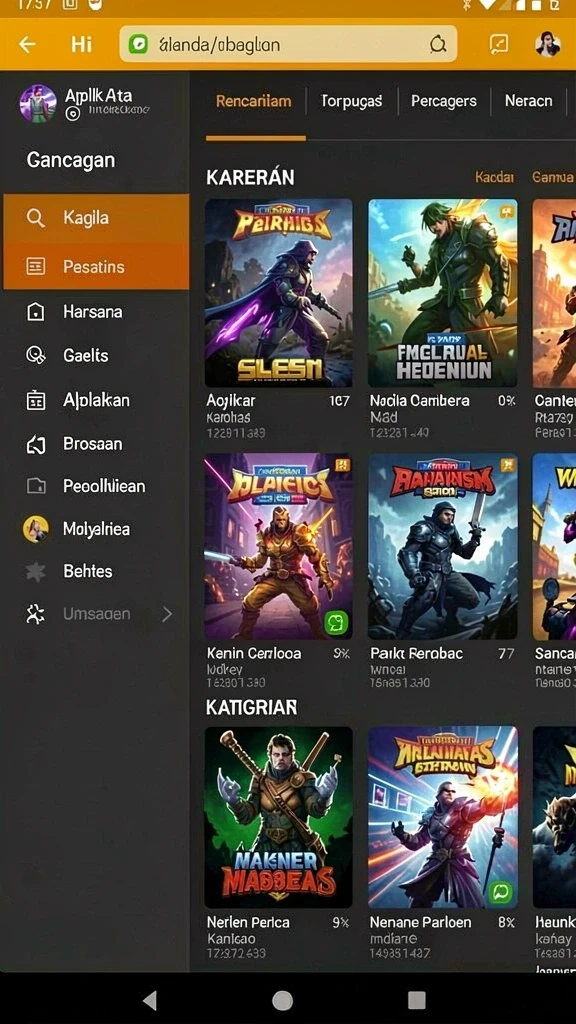This screenshot has width=576, height=1024.
Task: Switch to the Neracn tab
Action: click(528, 101)
